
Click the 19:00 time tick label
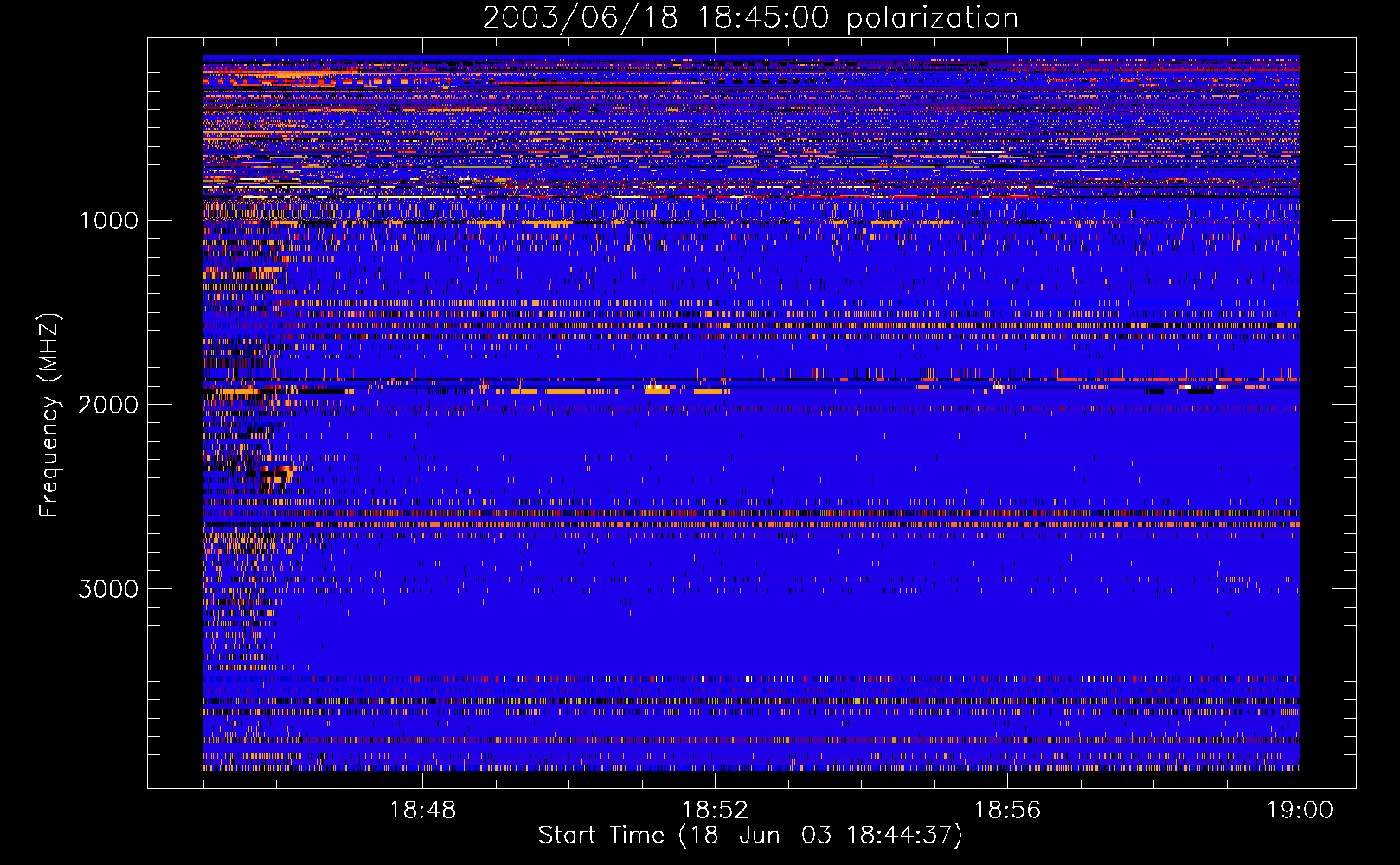(x=1300, y=811)
